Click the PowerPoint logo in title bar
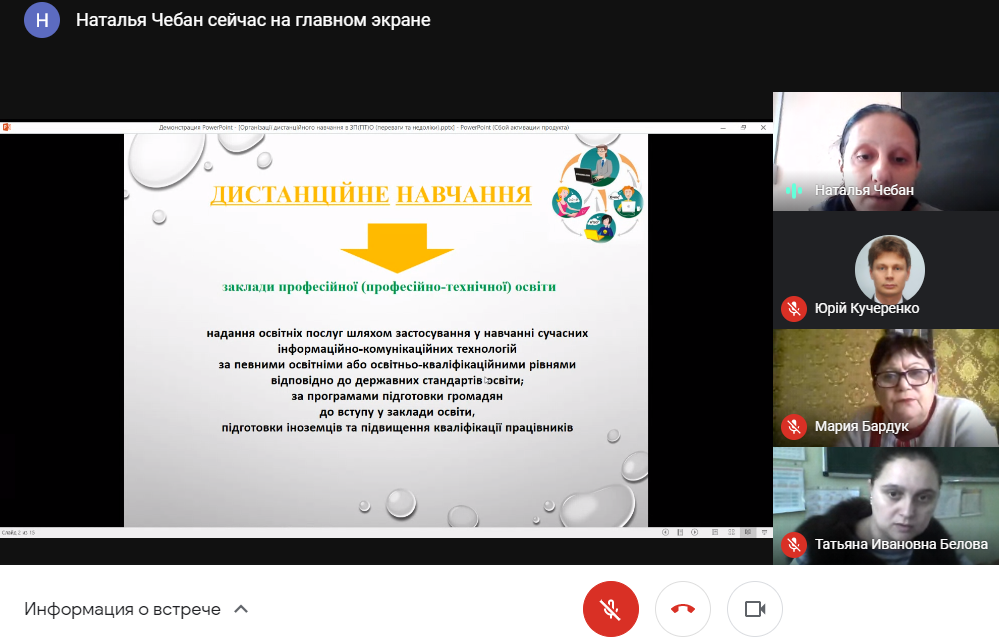Screen dimensions: 999x638 [x=6, y=128]
